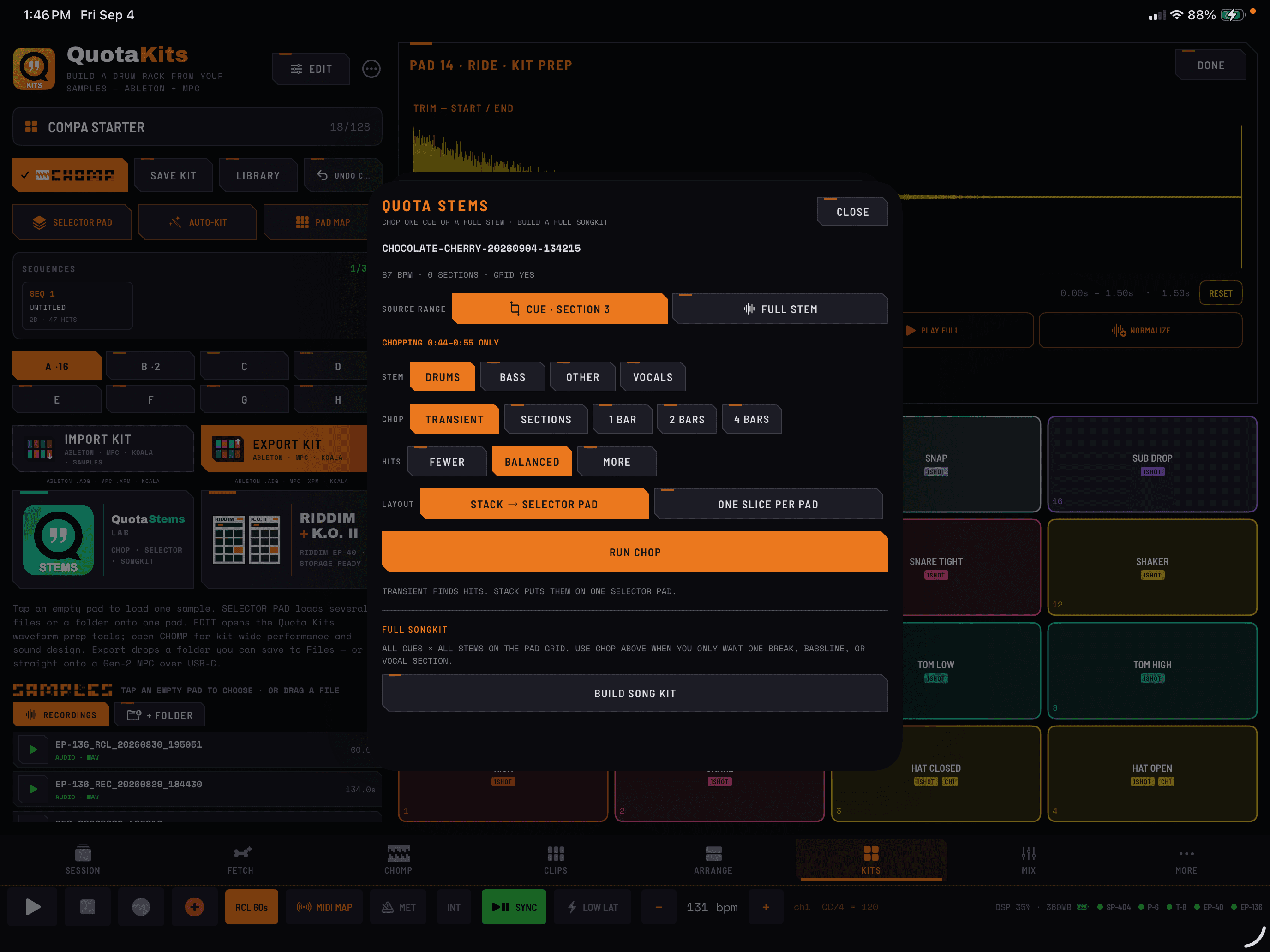Reset the trim range
Viewport: 1270px width, 952px height.
(x=1220, y=293)
